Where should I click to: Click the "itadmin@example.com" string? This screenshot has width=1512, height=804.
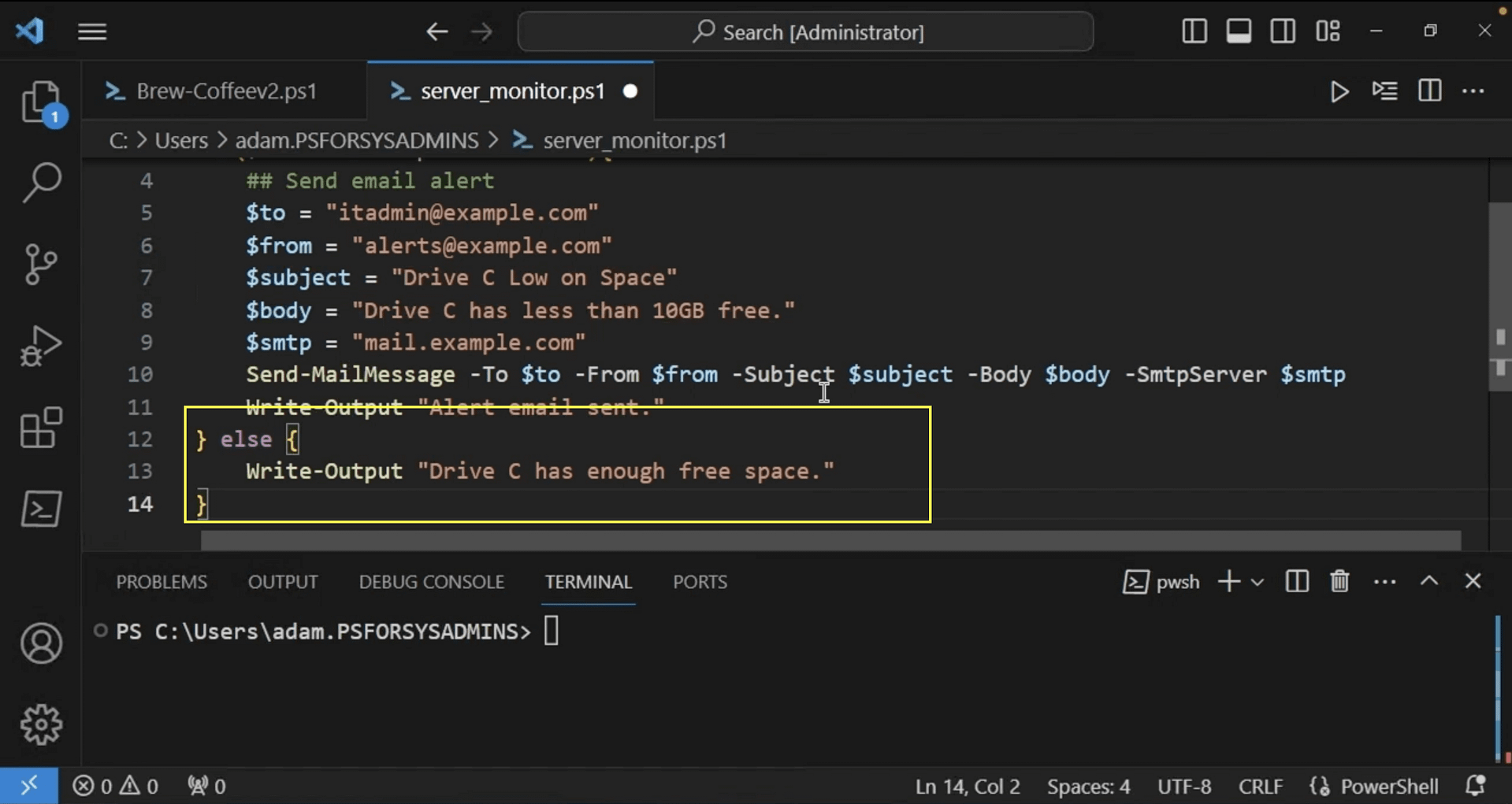point(463,213)
